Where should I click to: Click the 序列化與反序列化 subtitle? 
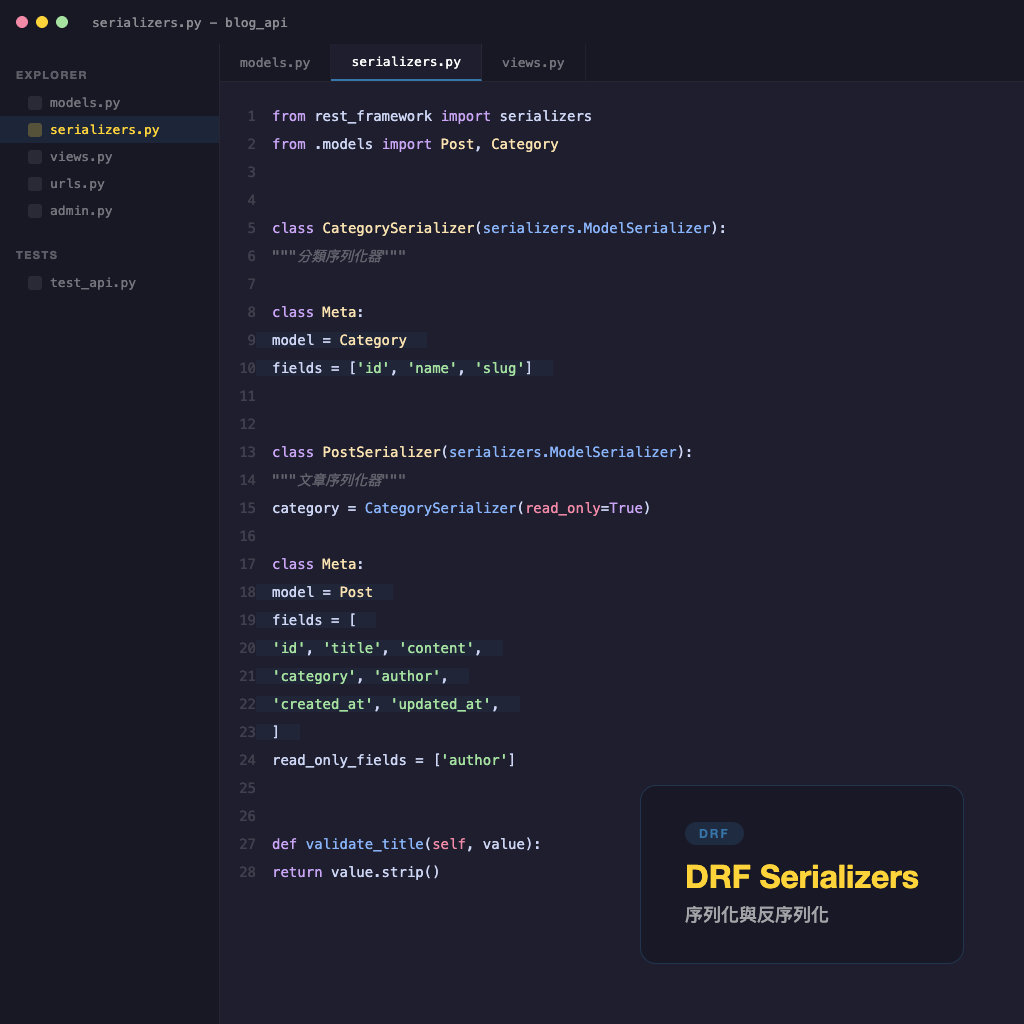coord(756,915)
